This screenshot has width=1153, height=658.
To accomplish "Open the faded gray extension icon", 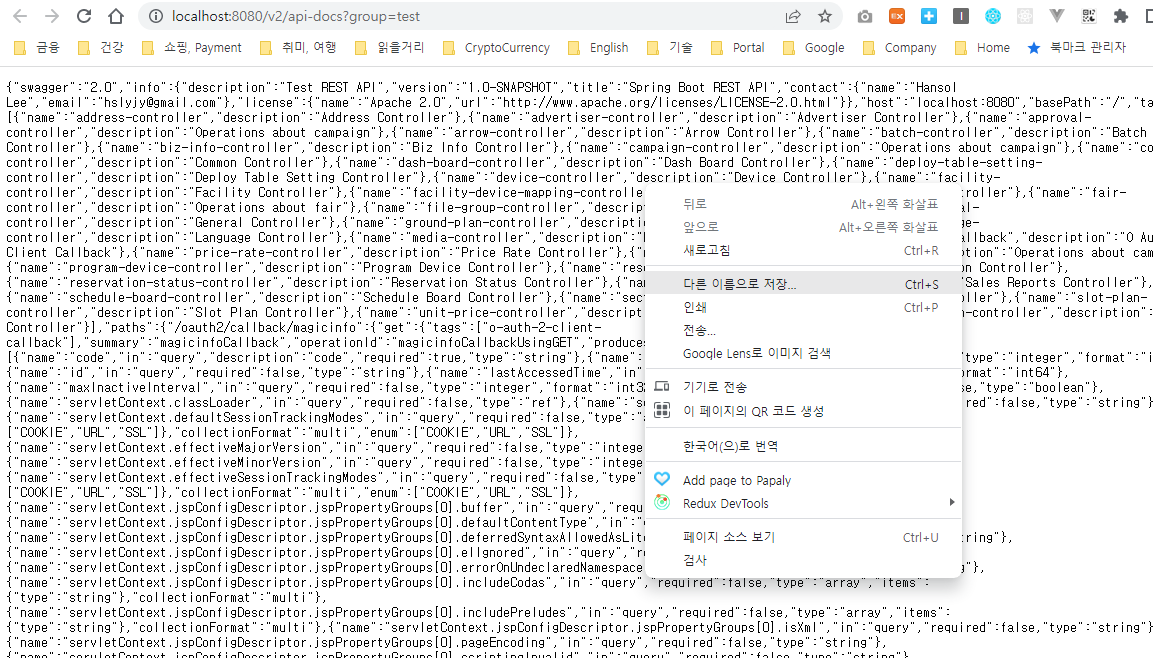I will (x=1025, y=16).
